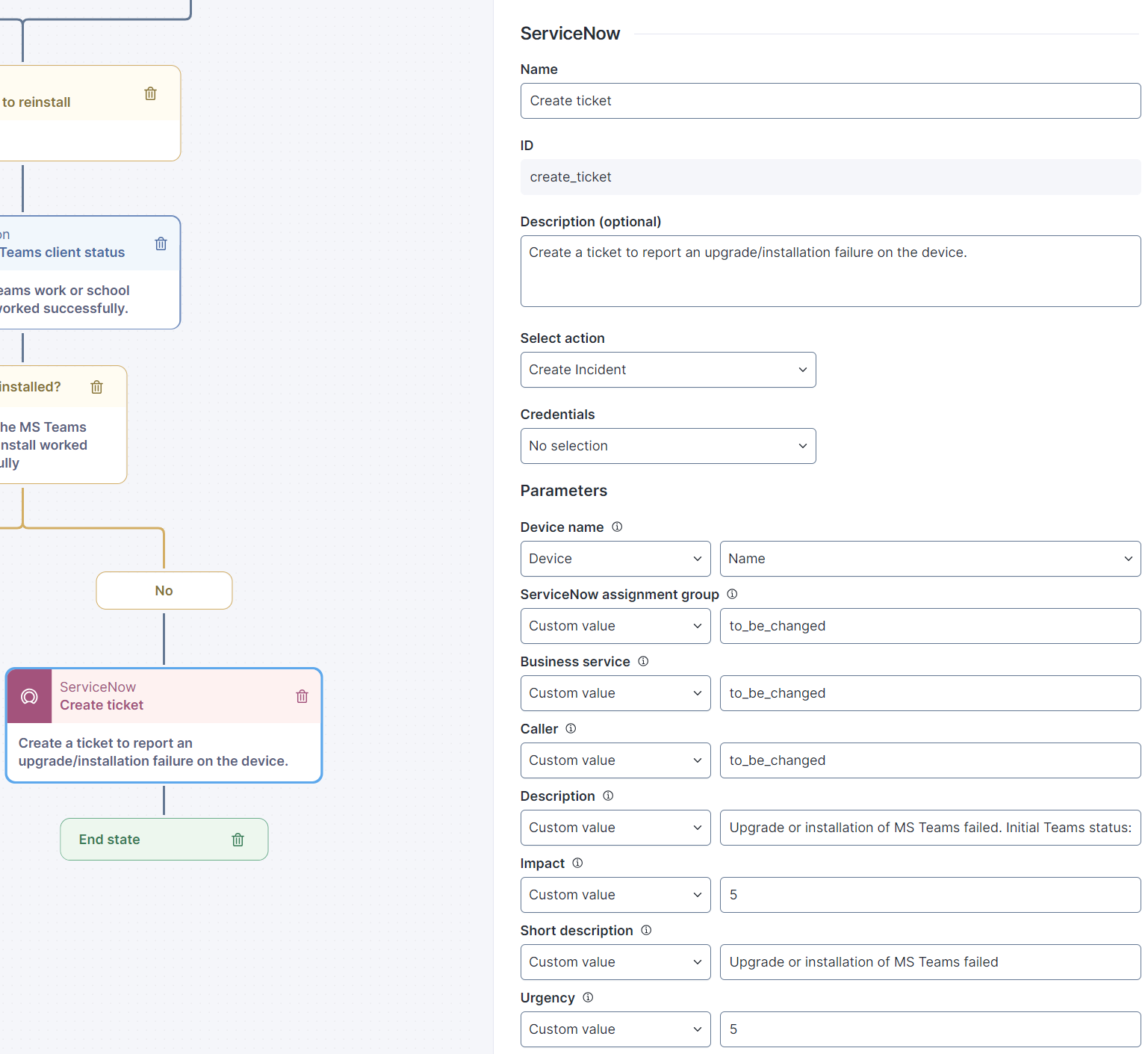Open Urgency Custom value dropdown

click(x=615, y=1029)
